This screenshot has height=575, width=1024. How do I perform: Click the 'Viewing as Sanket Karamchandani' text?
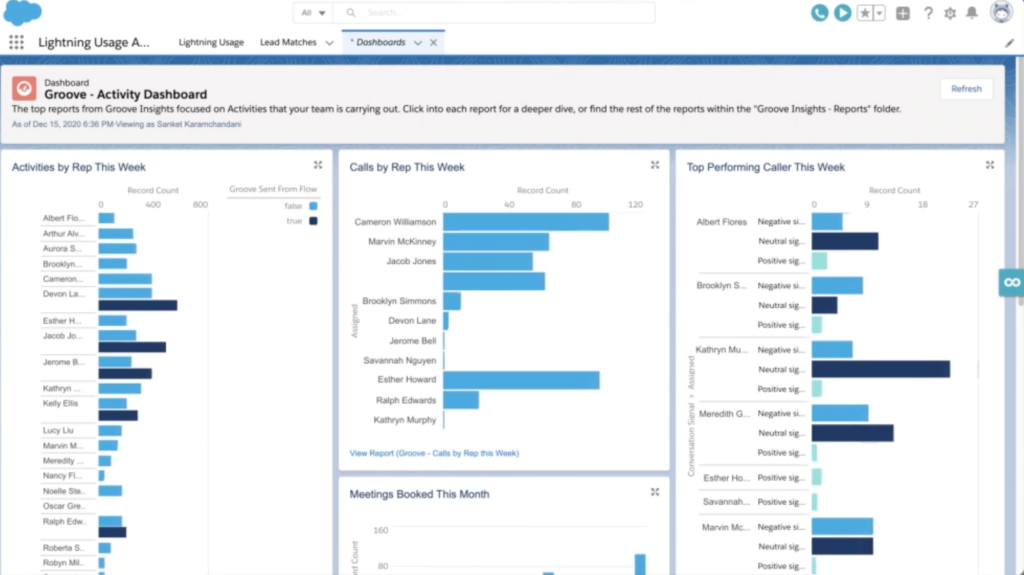[178, 124]
